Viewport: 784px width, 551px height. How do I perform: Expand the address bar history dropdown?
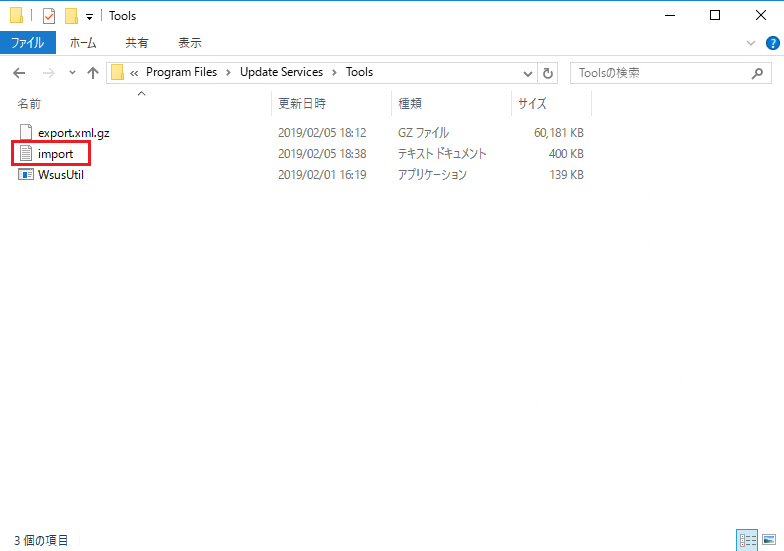(529, 73)
